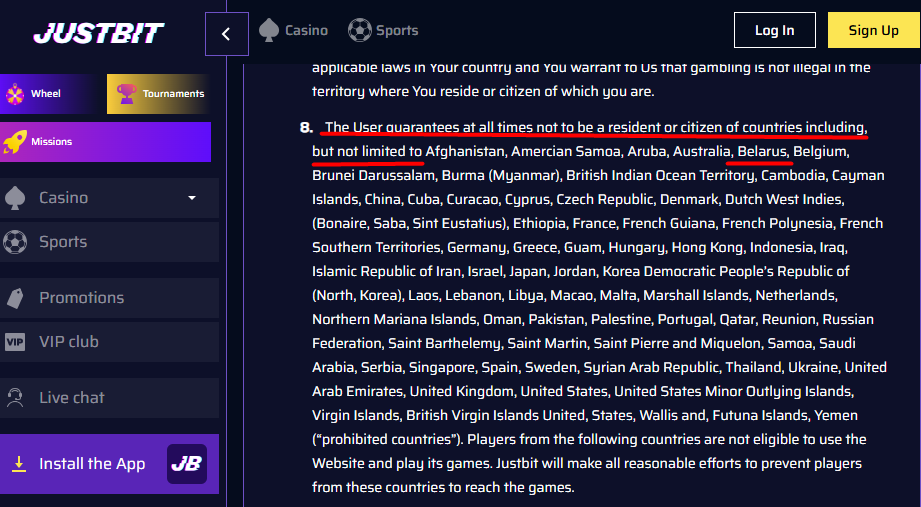The image size is (921, 507).
Task: Click the Promotions tag icon
Action: tap(15, 298)
